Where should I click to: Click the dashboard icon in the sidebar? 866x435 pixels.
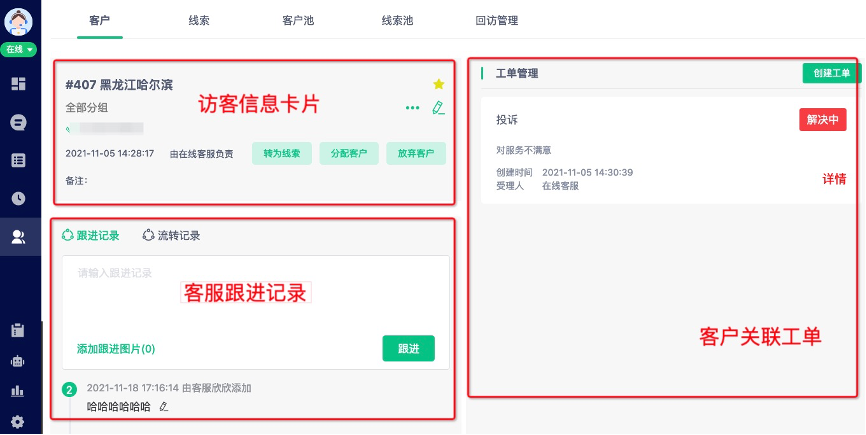(x=18, y=84)
